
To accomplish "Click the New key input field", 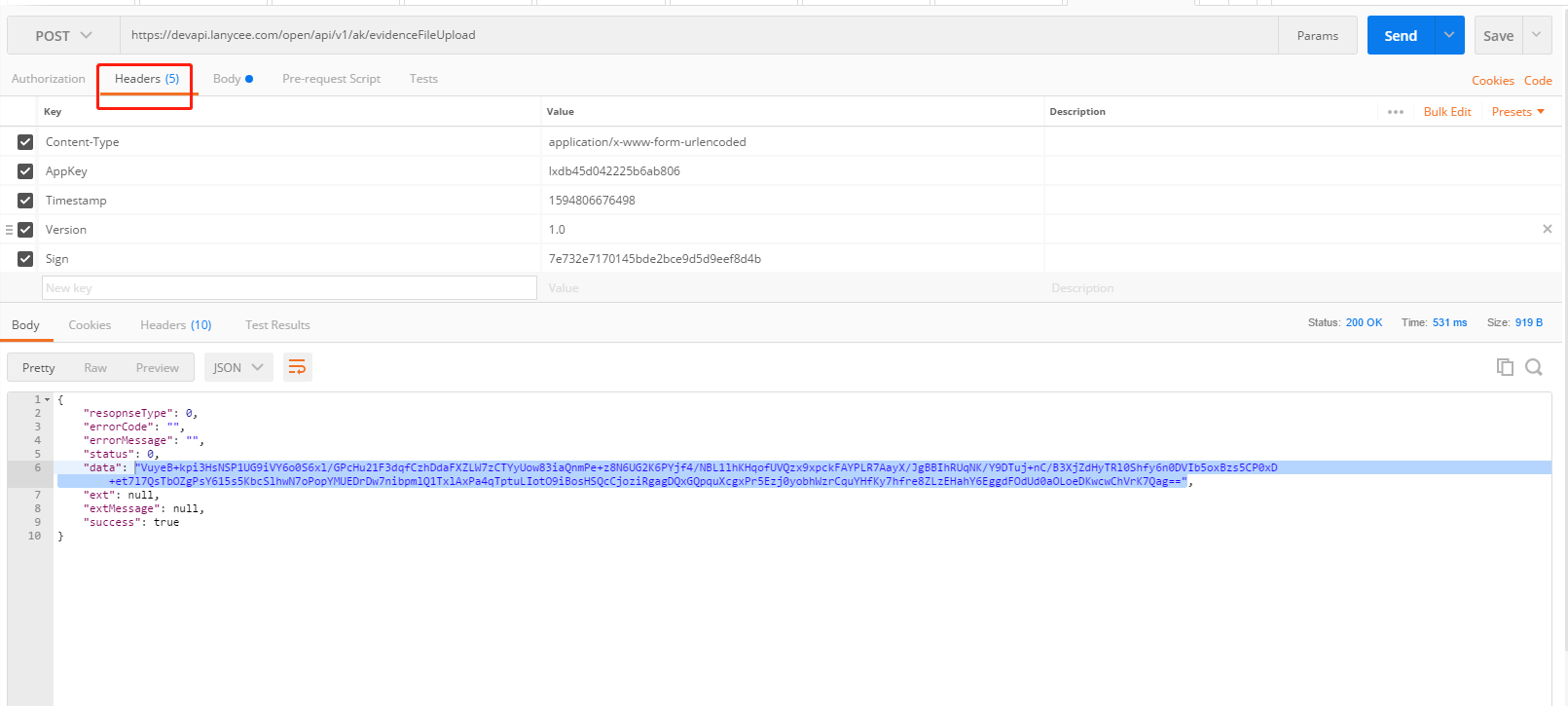I will (289, 288).
